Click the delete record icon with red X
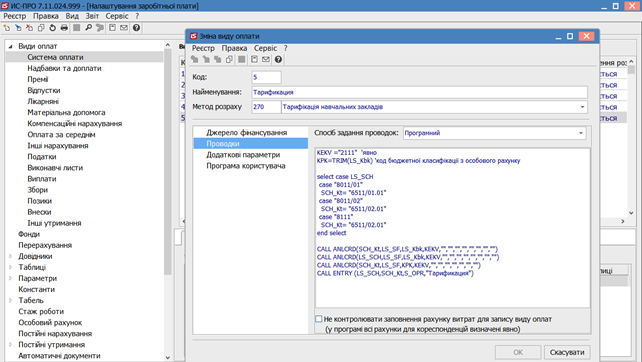 [x=29, y=28]
